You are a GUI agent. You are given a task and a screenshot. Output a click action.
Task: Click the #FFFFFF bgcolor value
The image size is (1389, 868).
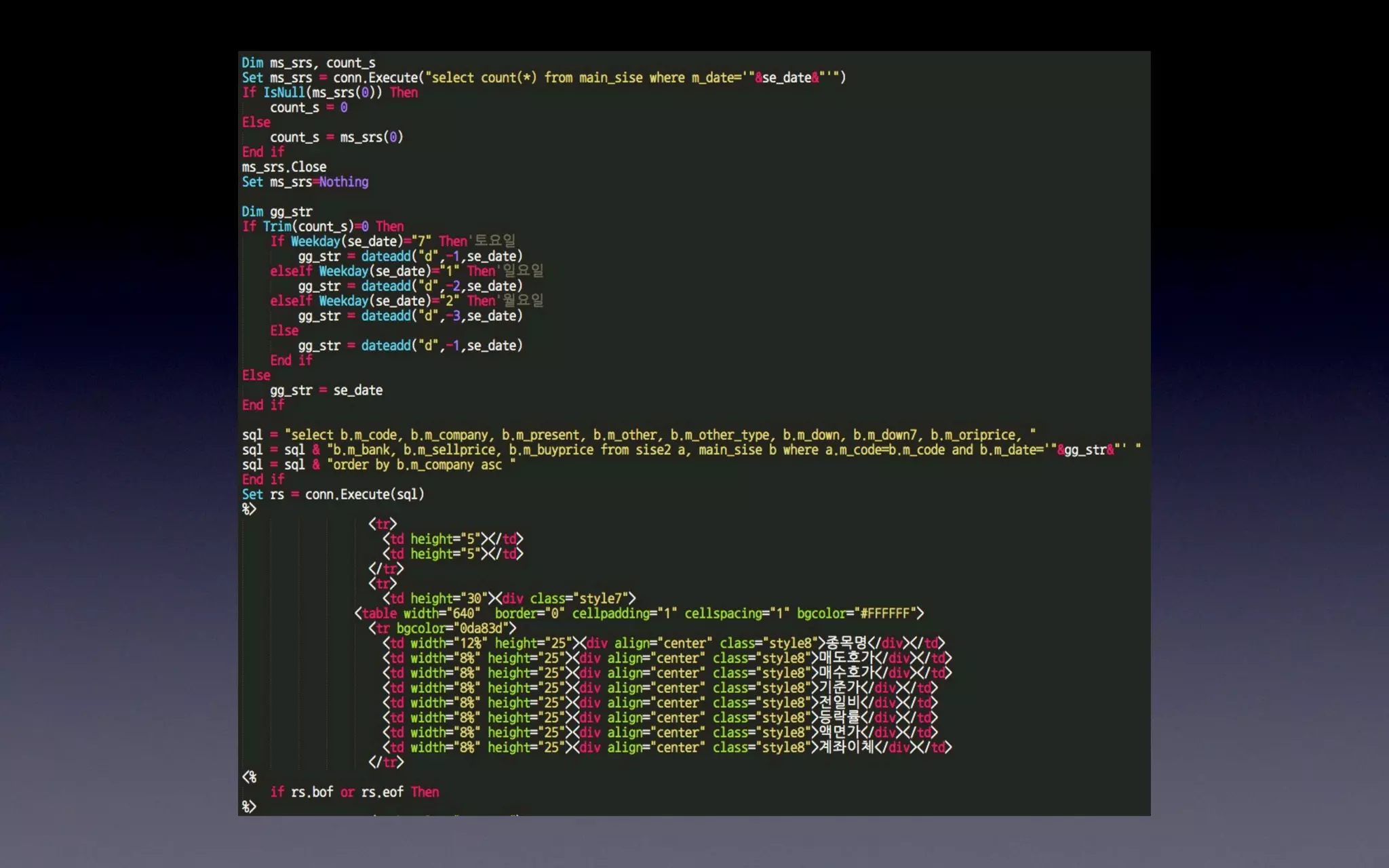click(884, 614)
